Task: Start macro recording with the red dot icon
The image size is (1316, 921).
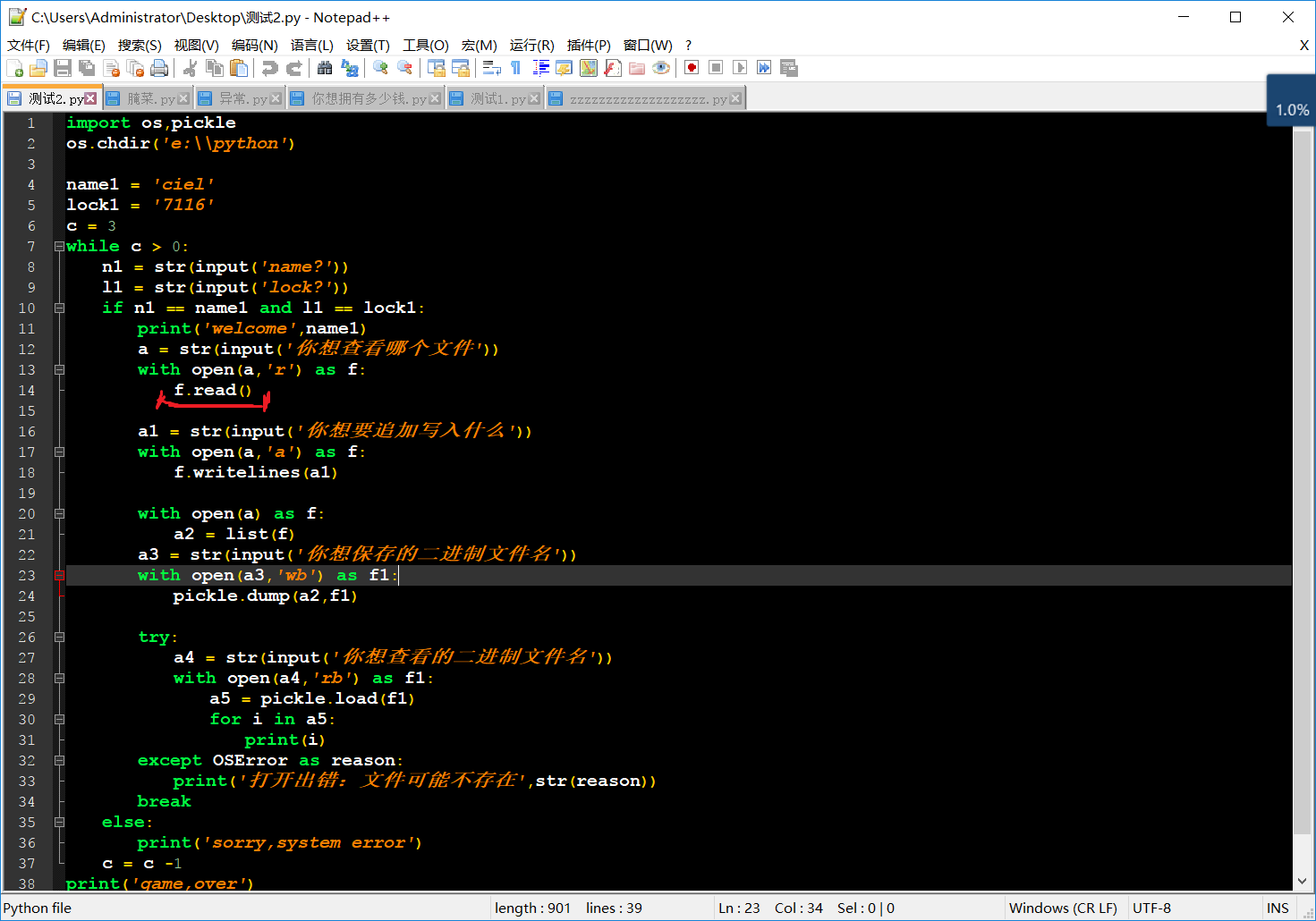Action: point(692,68)
